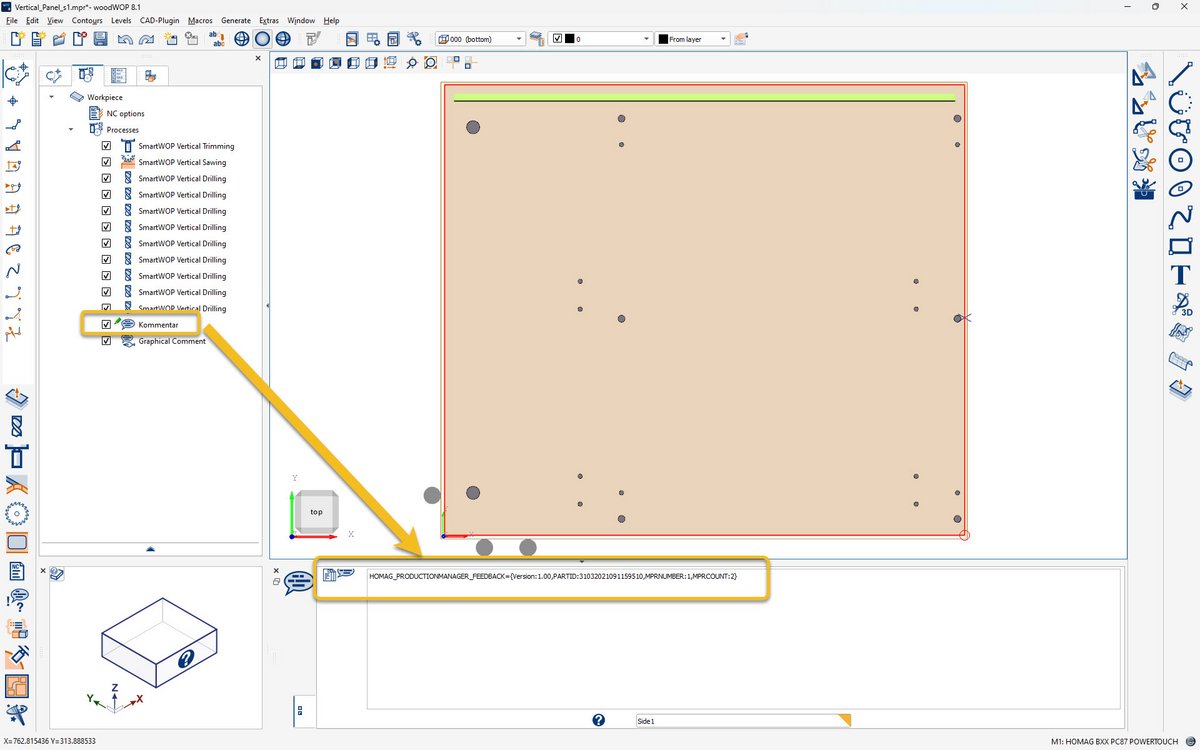Click the Kommentar comment text field
The height and width of the screenshot is (750, 1200).
pos(560,576)
